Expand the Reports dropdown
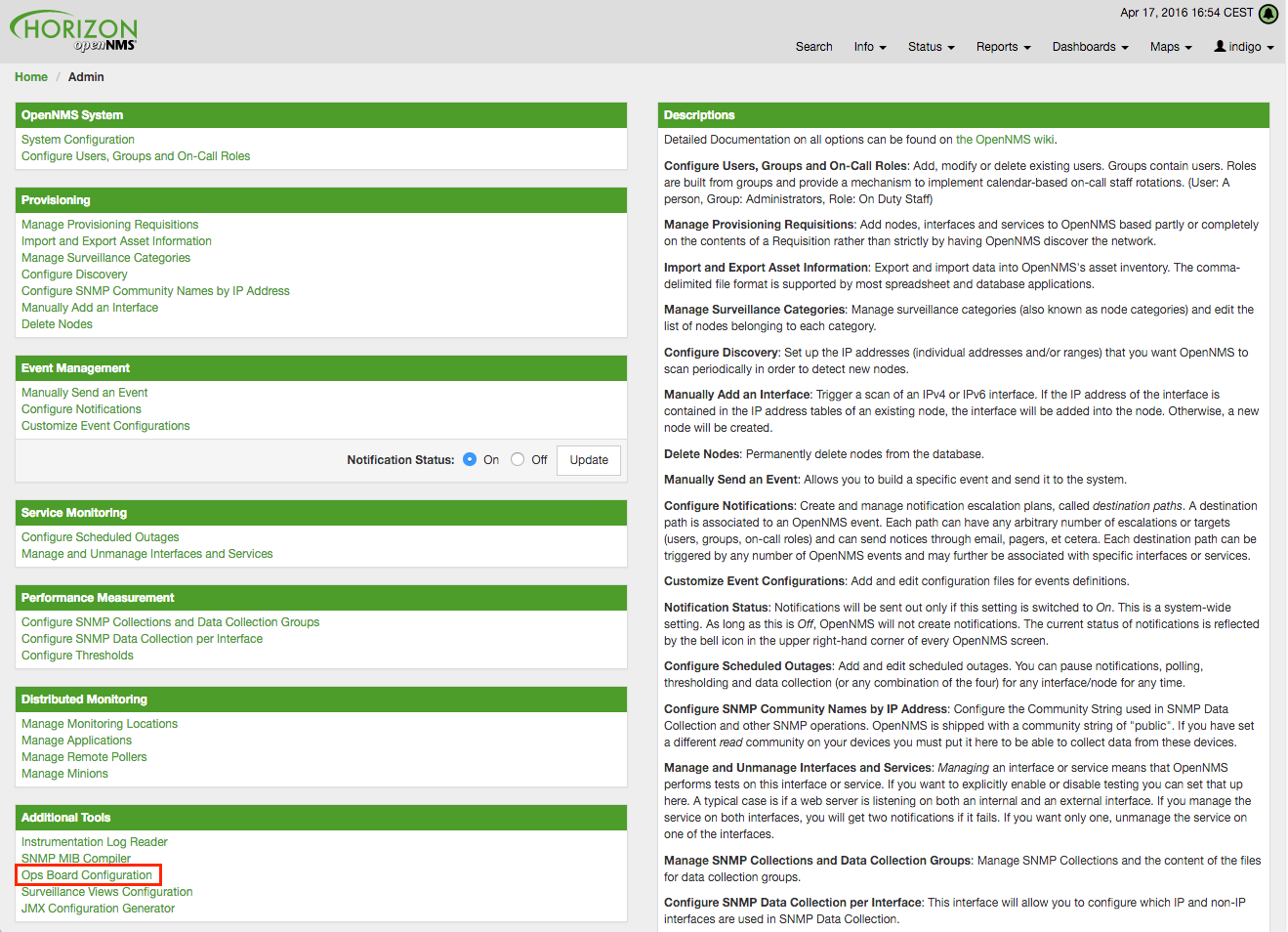The image size is (1288, 932). (1002, 46)
